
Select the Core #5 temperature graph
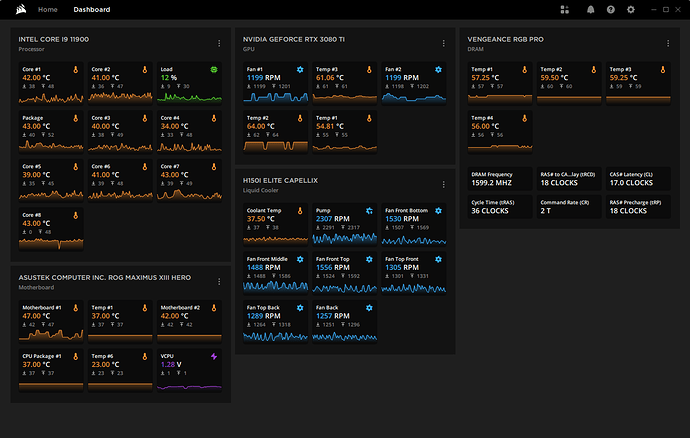point(51,195)
